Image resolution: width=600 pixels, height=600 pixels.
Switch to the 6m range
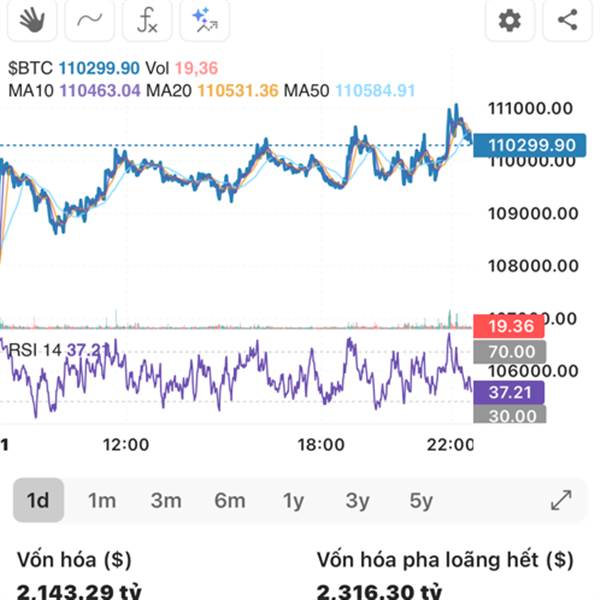coord(230,500)
